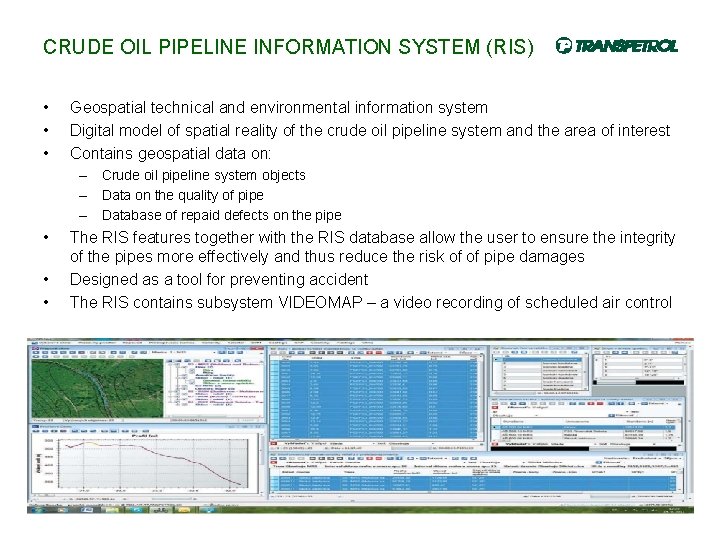Click the 'Contains geospatial data on:' bullet
This screenshot has height=540, width=720.
tap(170, 153)
